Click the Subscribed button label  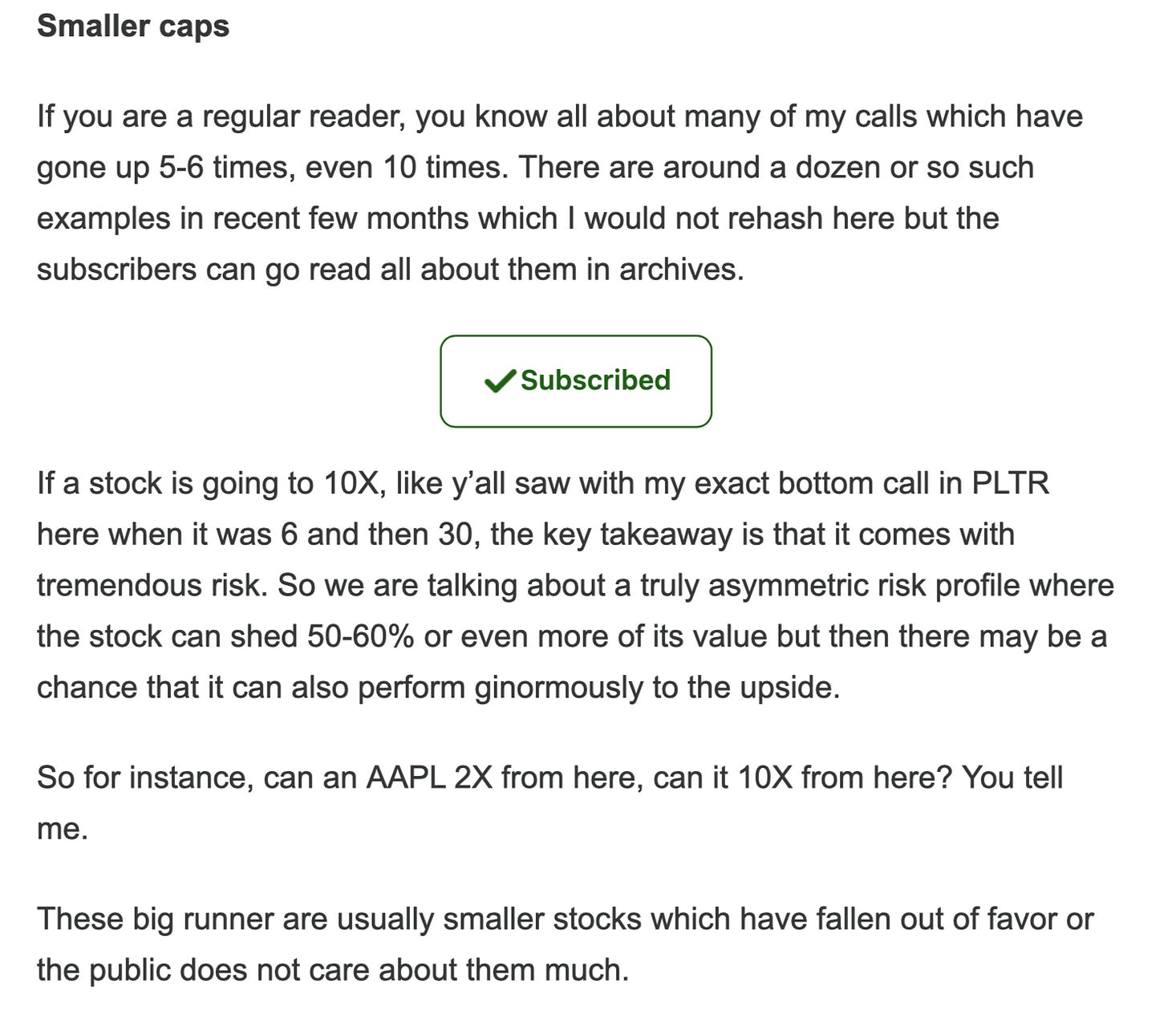595,380
